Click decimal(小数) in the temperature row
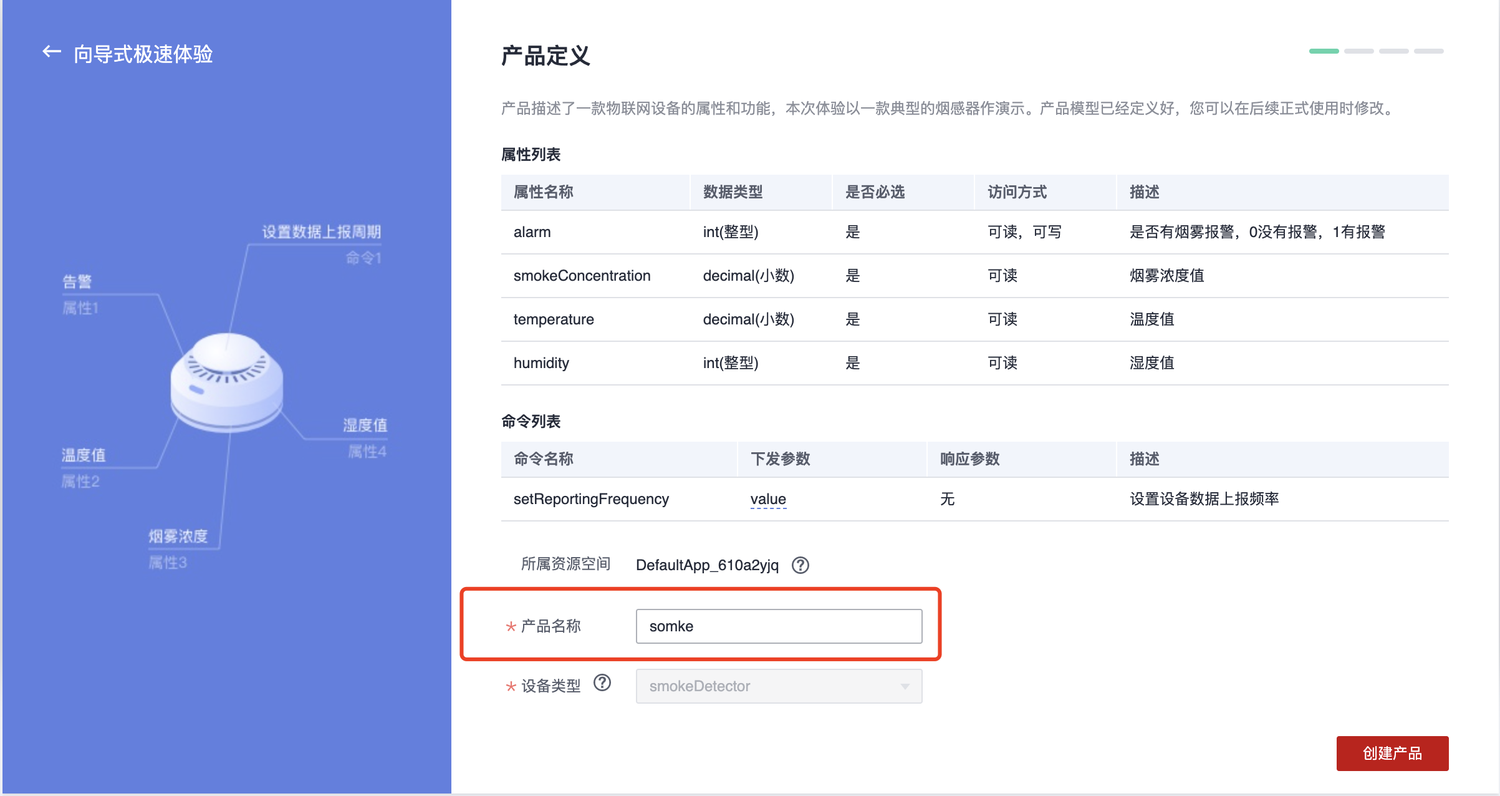Viewport: 1500px width, 796px height. (749, 319)
